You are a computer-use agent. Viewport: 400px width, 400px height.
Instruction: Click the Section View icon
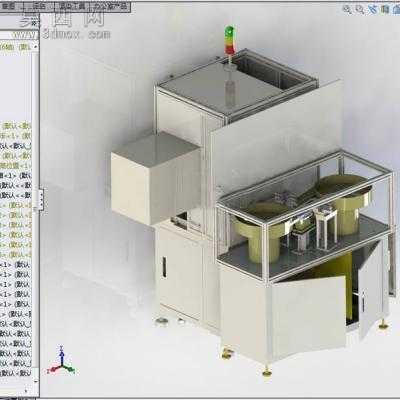(x=385, y=9)
